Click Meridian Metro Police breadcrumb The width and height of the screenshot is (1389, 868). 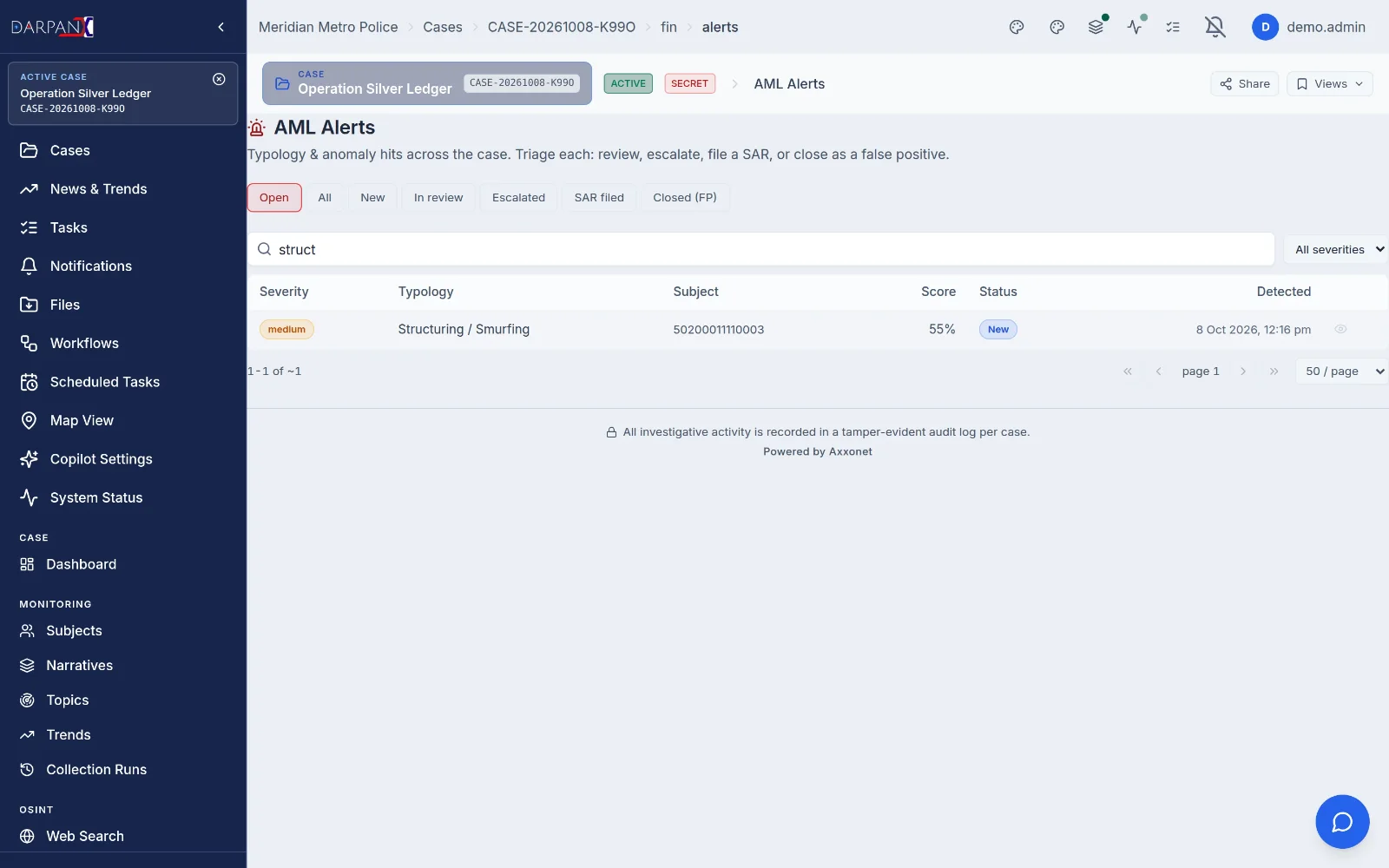(328, 27)
